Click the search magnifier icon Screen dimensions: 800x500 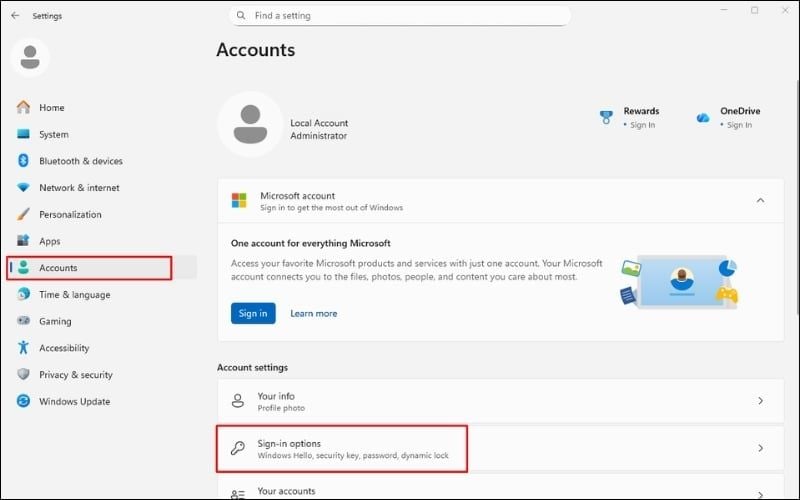tap(241, 15)
